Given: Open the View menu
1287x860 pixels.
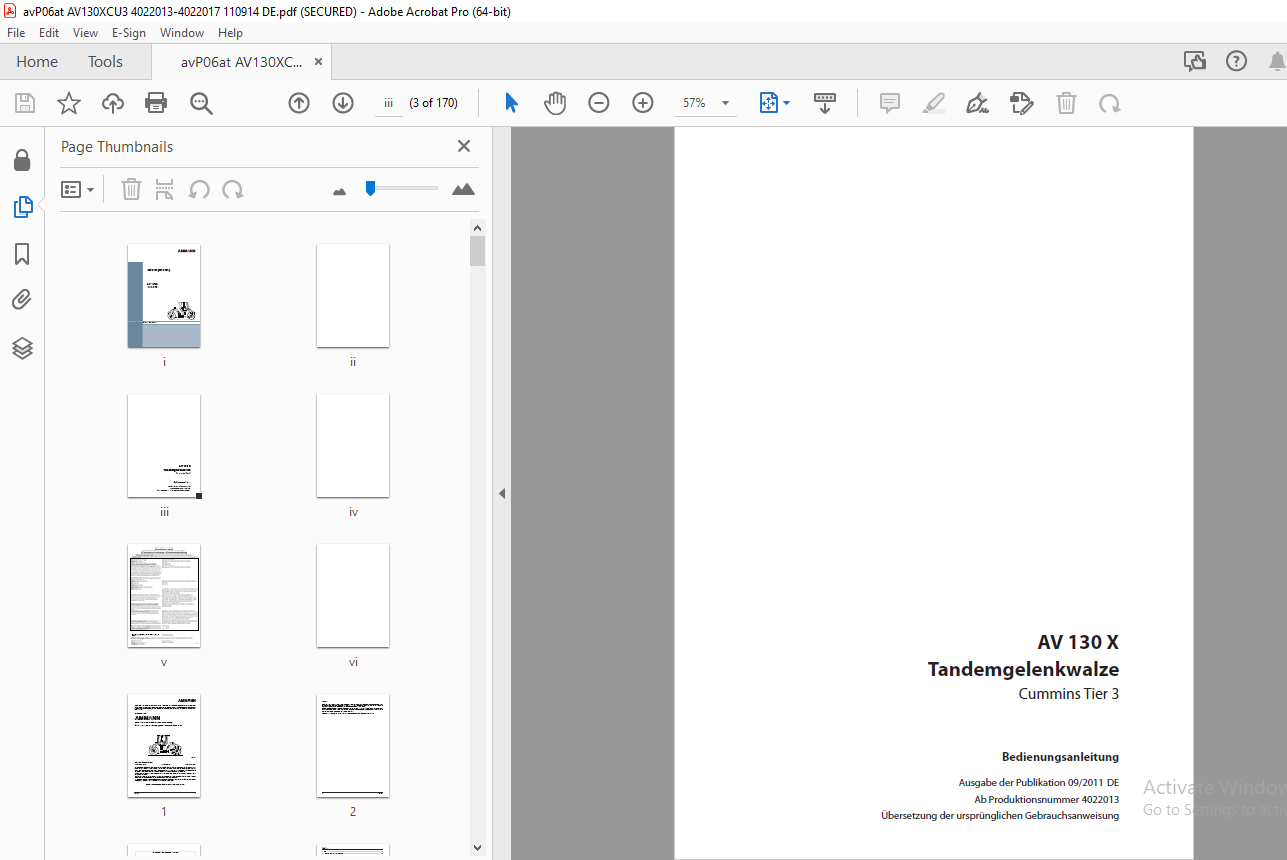Looking at the screenshot, I should [x=85, y=33].
